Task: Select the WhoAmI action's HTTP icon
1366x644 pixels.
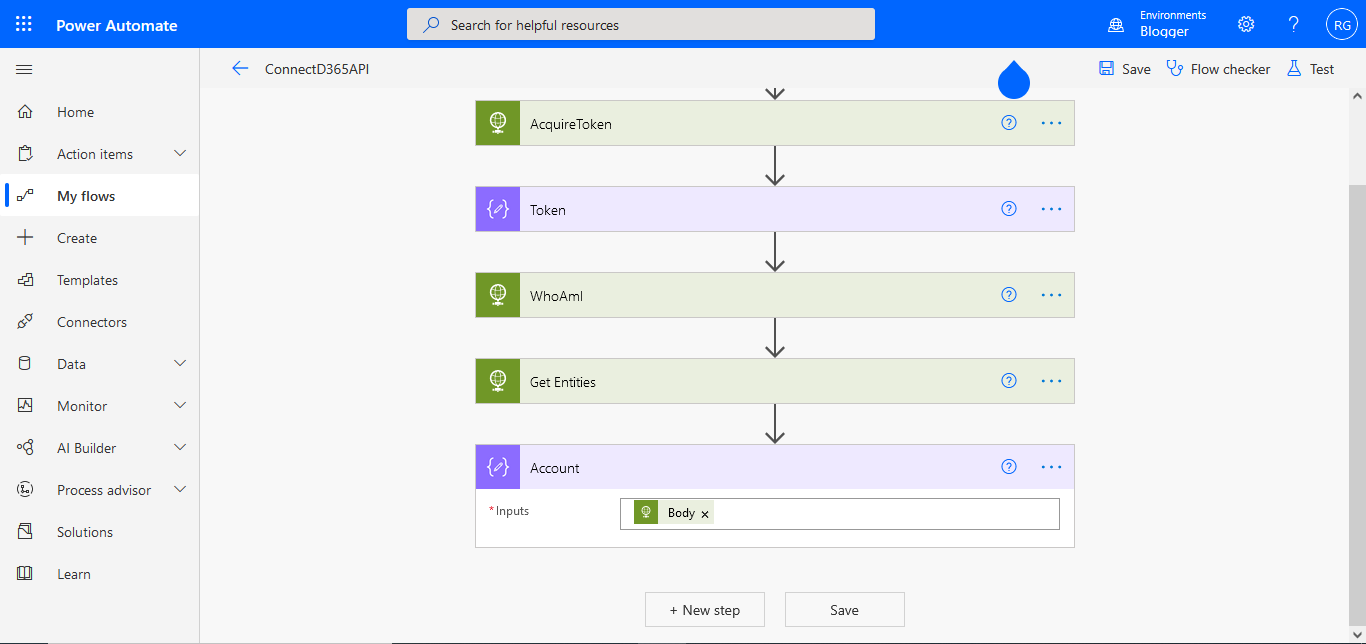Action: [x=497, y=294]
